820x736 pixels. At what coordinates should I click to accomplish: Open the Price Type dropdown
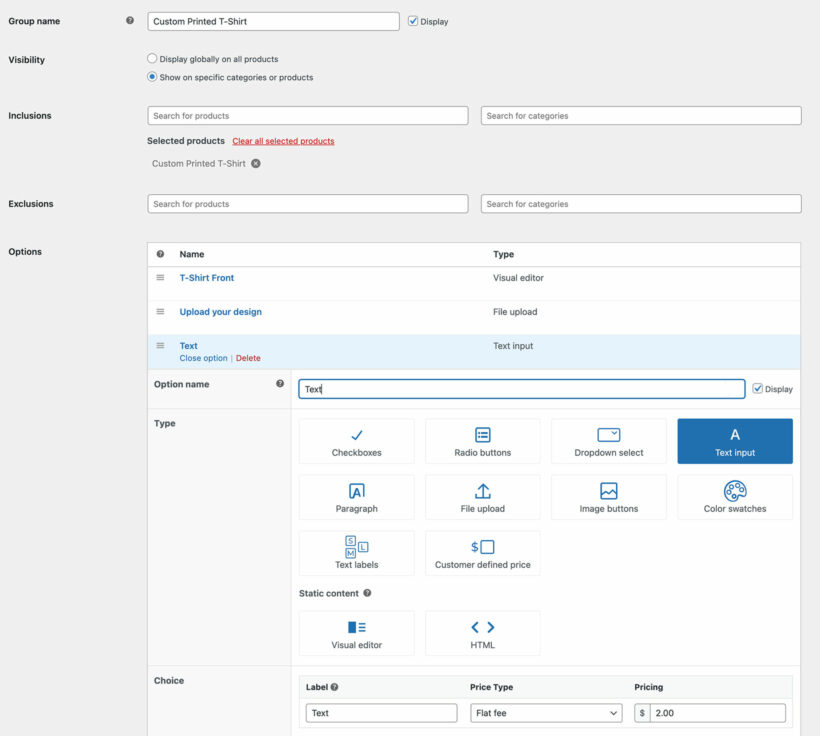tap(545, 712)
